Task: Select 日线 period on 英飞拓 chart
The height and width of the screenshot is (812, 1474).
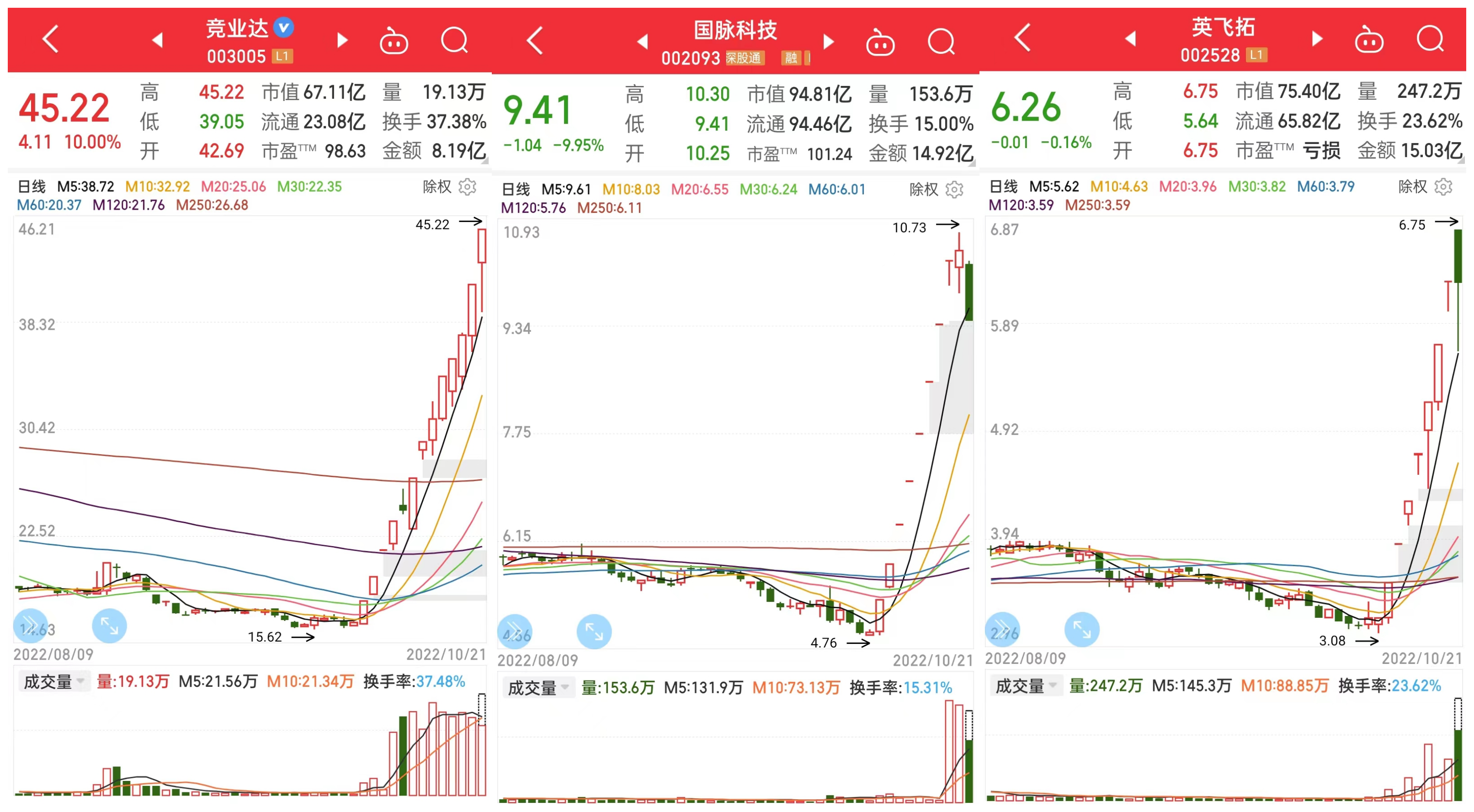Action: pos(1003,186)
